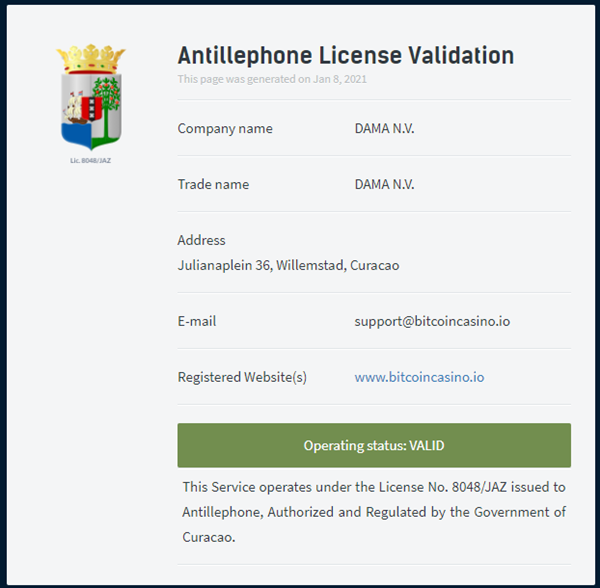Click the green tree on the shield
The height and width of the screenshot is (588, 600).
click(x=107, y=107)
